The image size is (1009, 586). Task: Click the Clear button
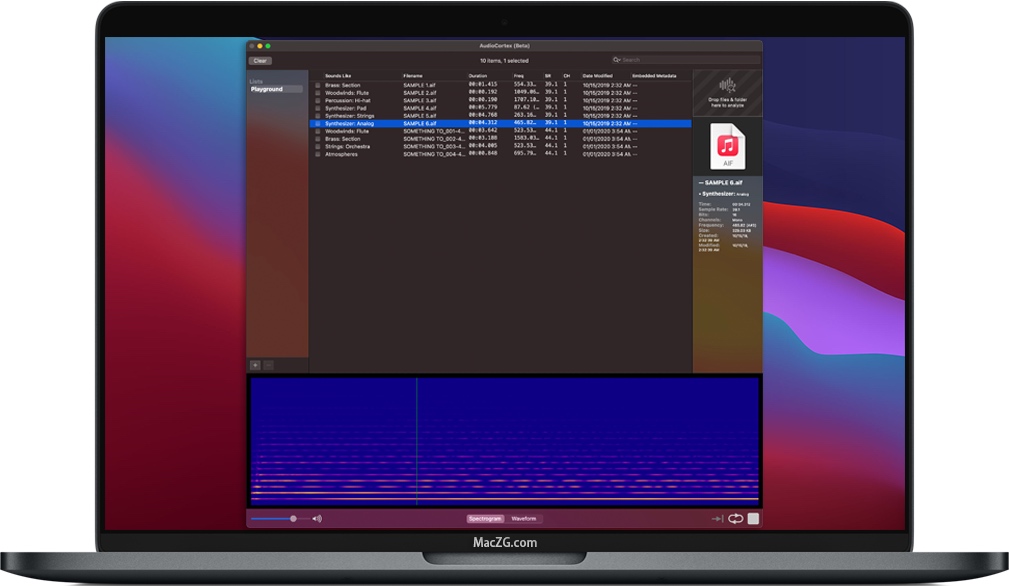258,60
